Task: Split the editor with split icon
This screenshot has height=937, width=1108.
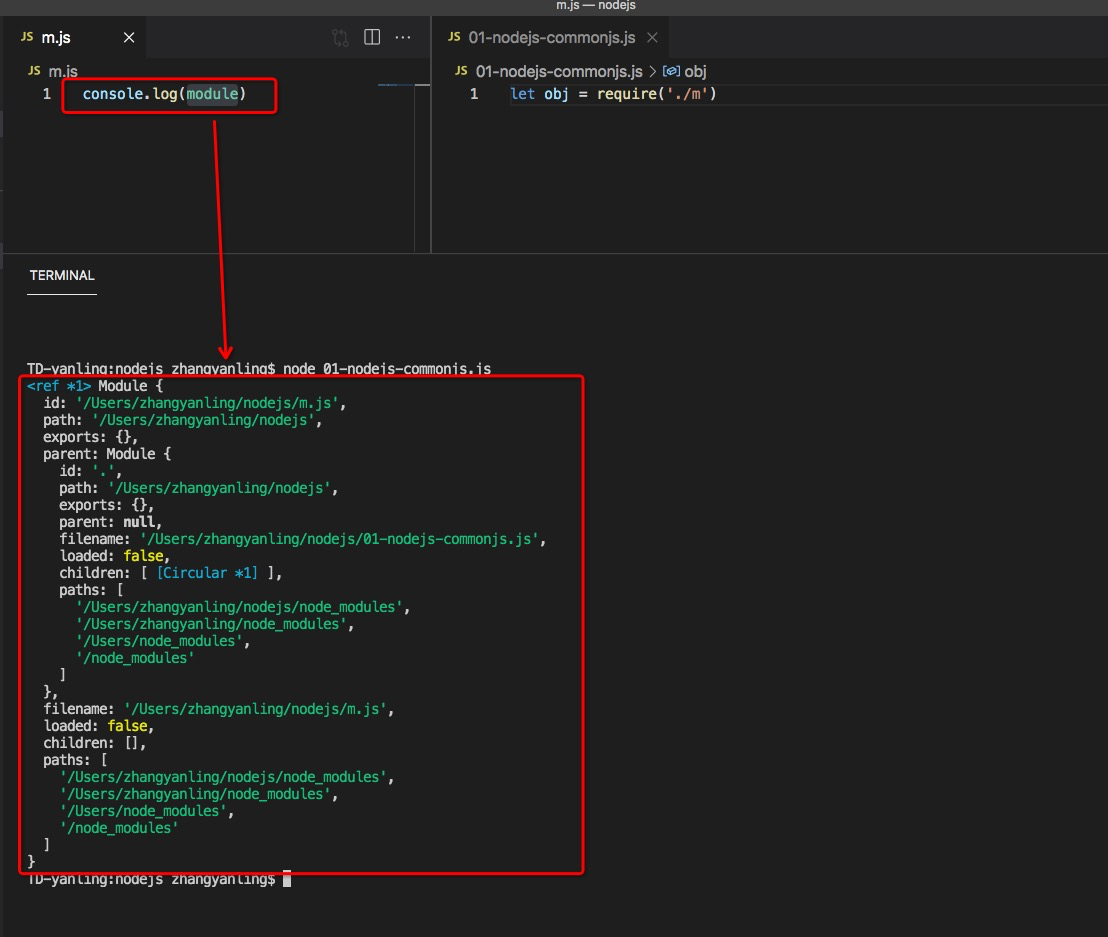Action: click(x=372, y=37)
